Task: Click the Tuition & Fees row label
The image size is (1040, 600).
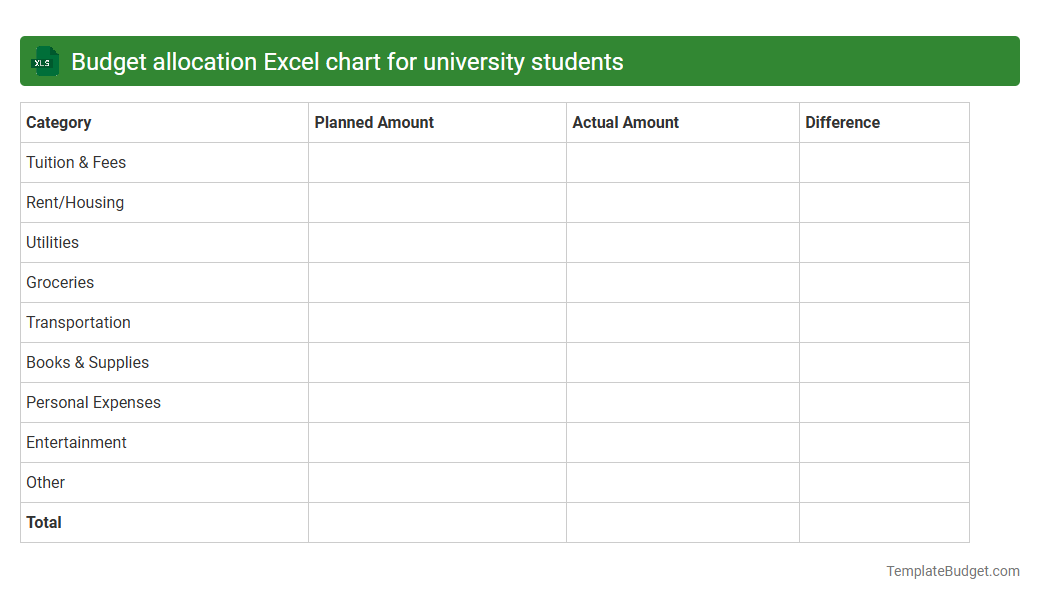Action: pyautogui.click(x=76, y=162)
